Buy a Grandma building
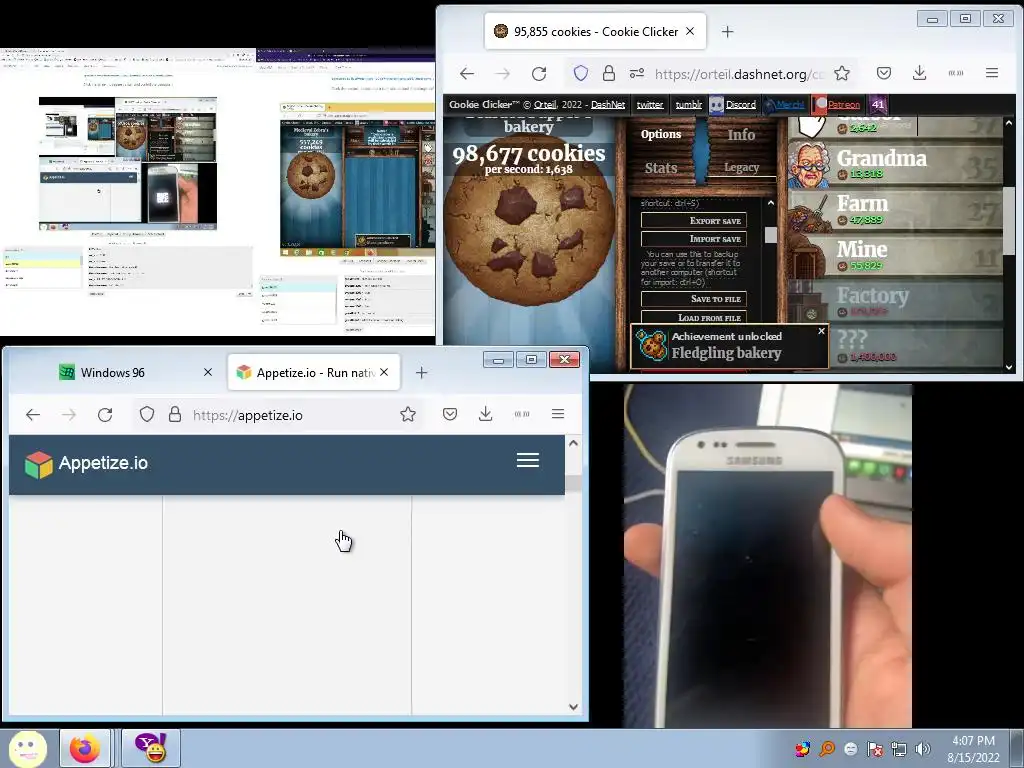 (895, 163)
